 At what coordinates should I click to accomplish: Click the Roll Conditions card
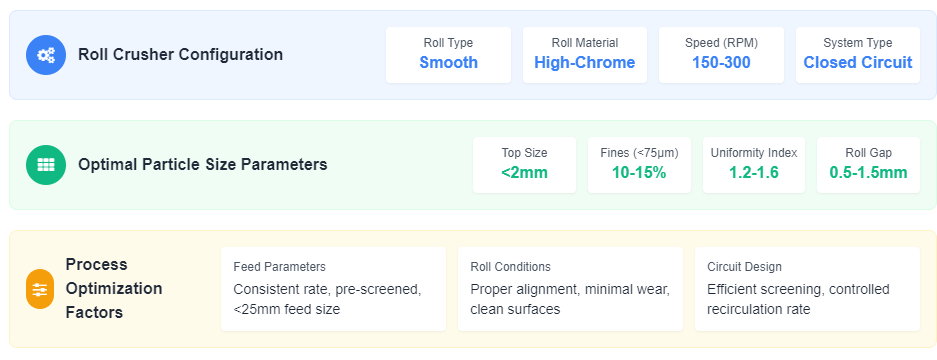point(570,289)
